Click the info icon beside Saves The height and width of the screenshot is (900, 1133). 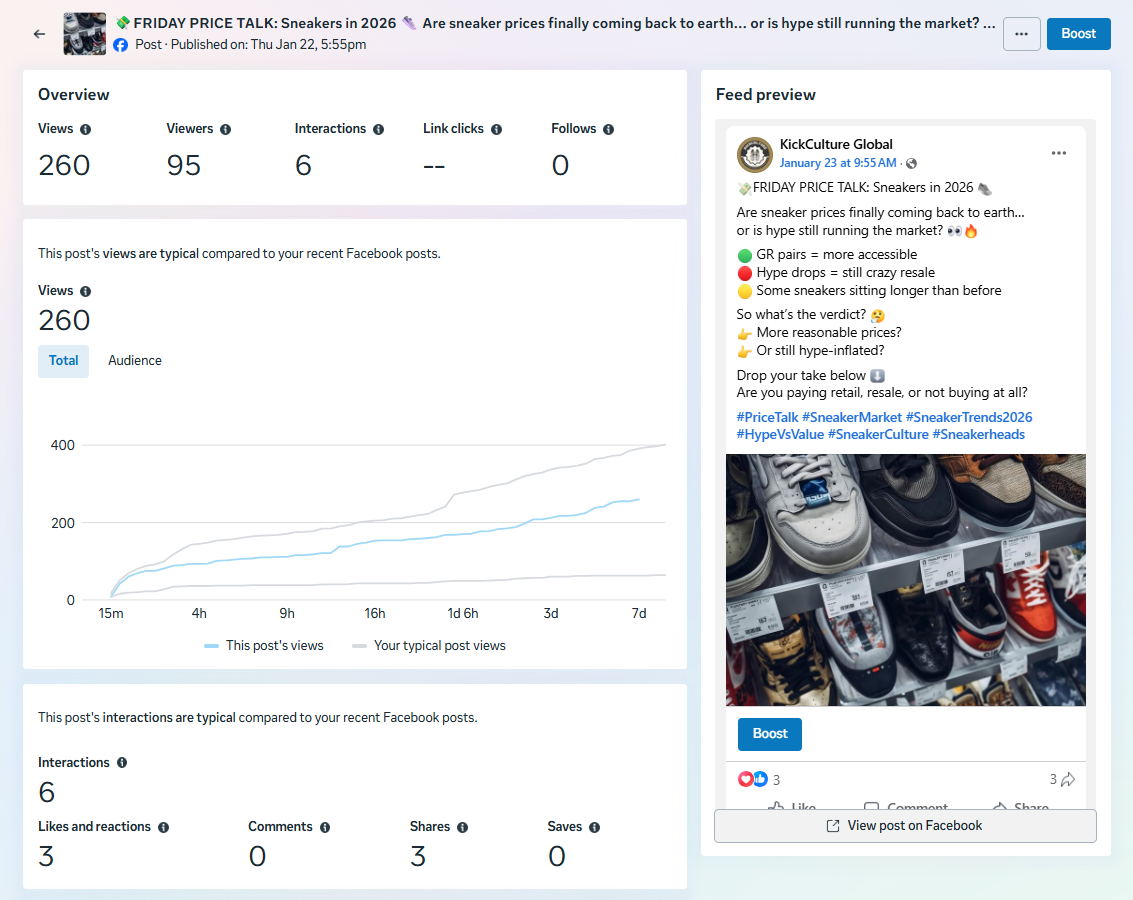click(x=594, y=827)
